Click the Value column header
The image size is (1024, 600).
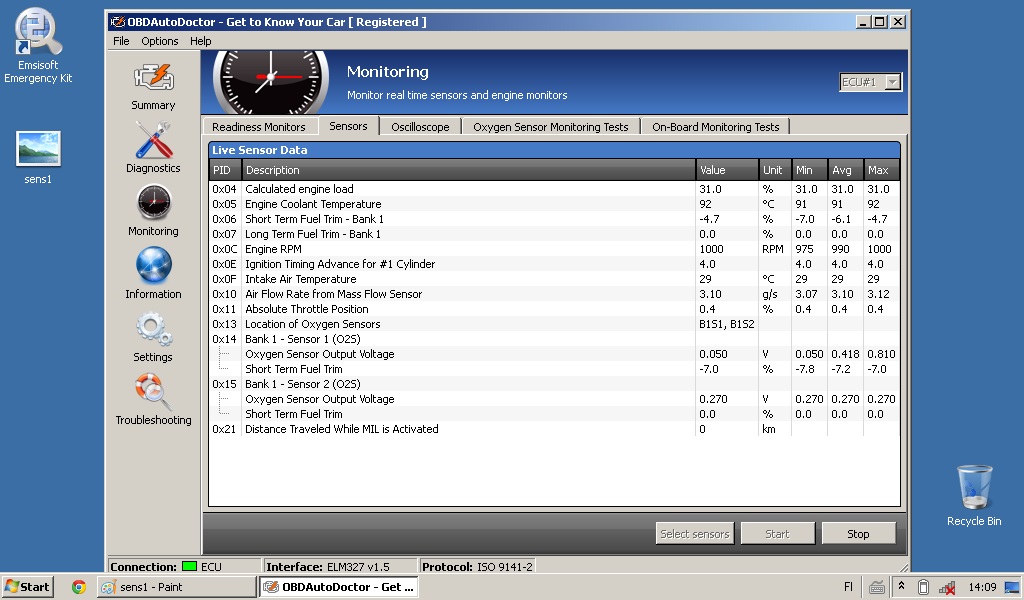pos(727,170)
